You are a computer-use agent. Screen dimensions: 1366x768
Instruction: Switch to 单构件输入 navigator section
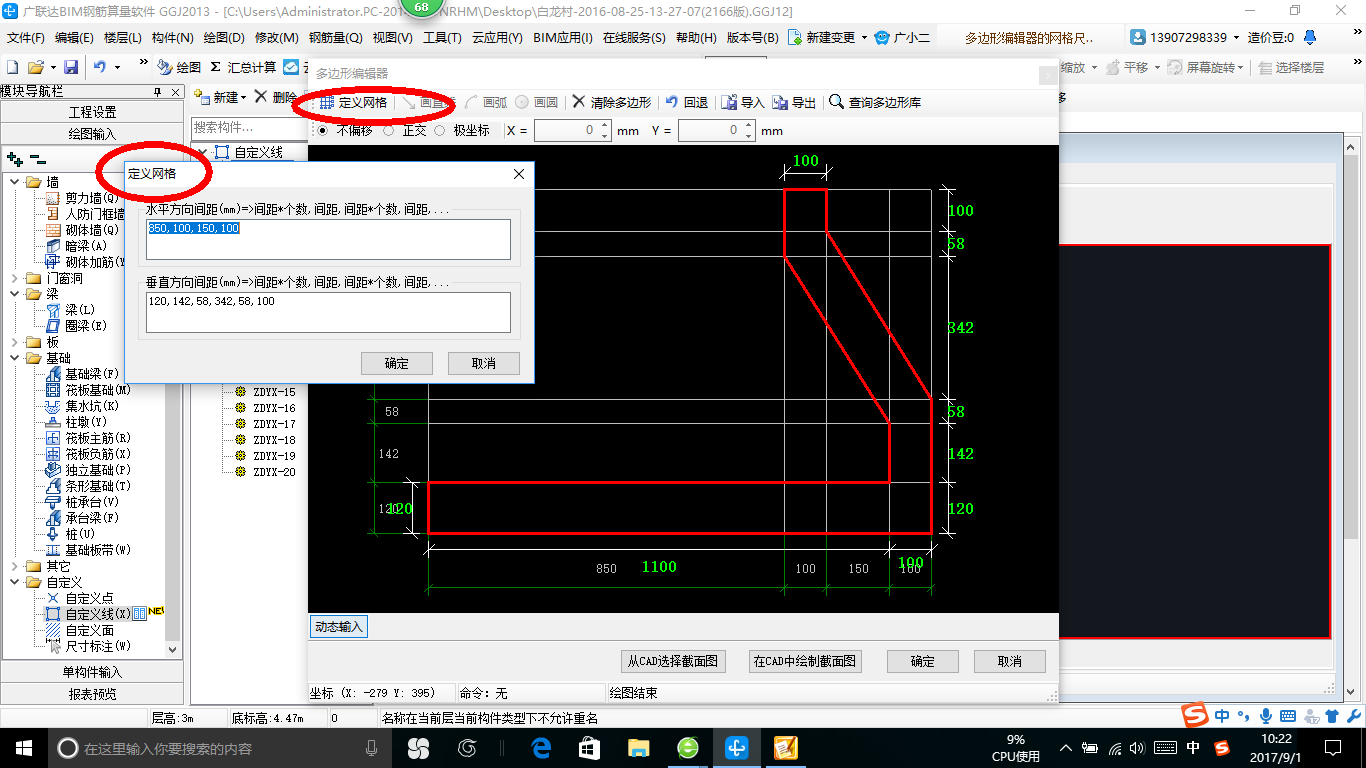pyautogui.click(x=92, y=672)
